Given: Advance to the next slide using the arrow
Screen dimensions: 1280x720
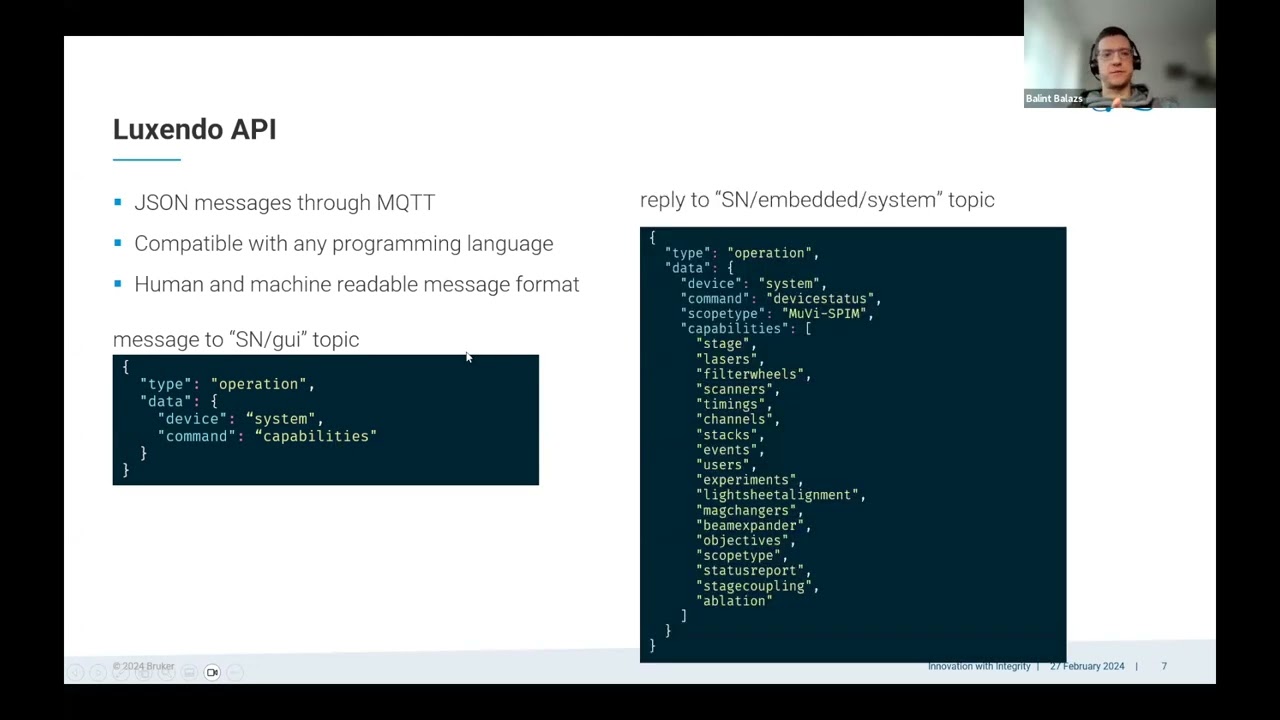Looking at the screenshot, I should 98,673.
